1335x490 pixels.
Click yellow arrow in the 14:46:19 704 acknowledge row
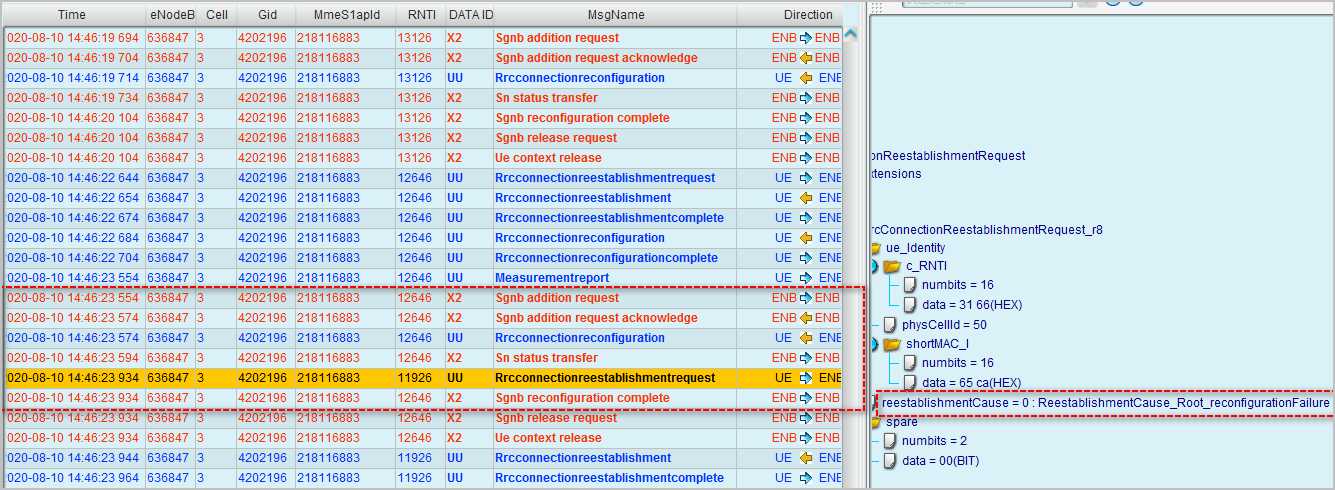coord(806,58)
